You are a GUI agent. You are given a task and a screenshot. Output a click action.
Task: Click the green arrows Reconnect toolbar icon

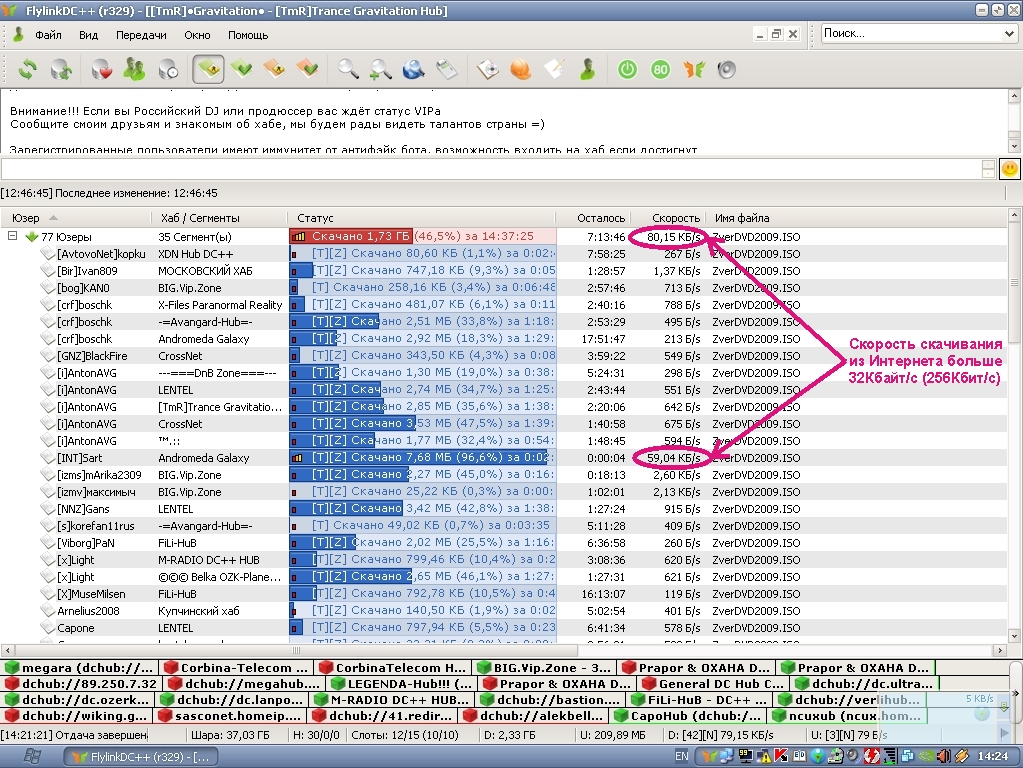click(28, 69)
